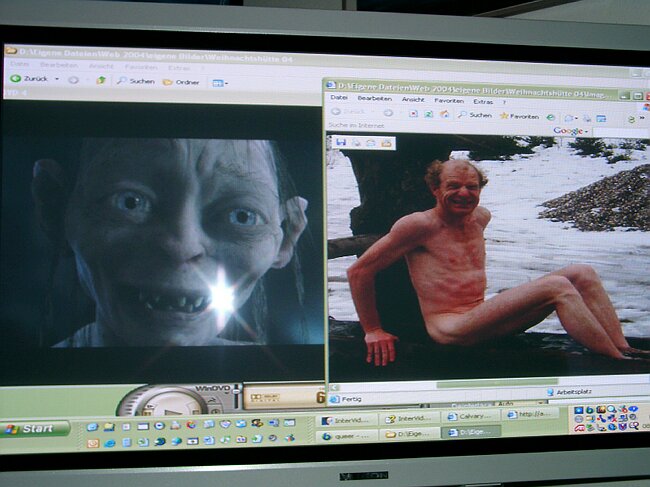Toggle the Ordner folders pane button
Viewport: 650px width, 487px height.
(181, 82)
